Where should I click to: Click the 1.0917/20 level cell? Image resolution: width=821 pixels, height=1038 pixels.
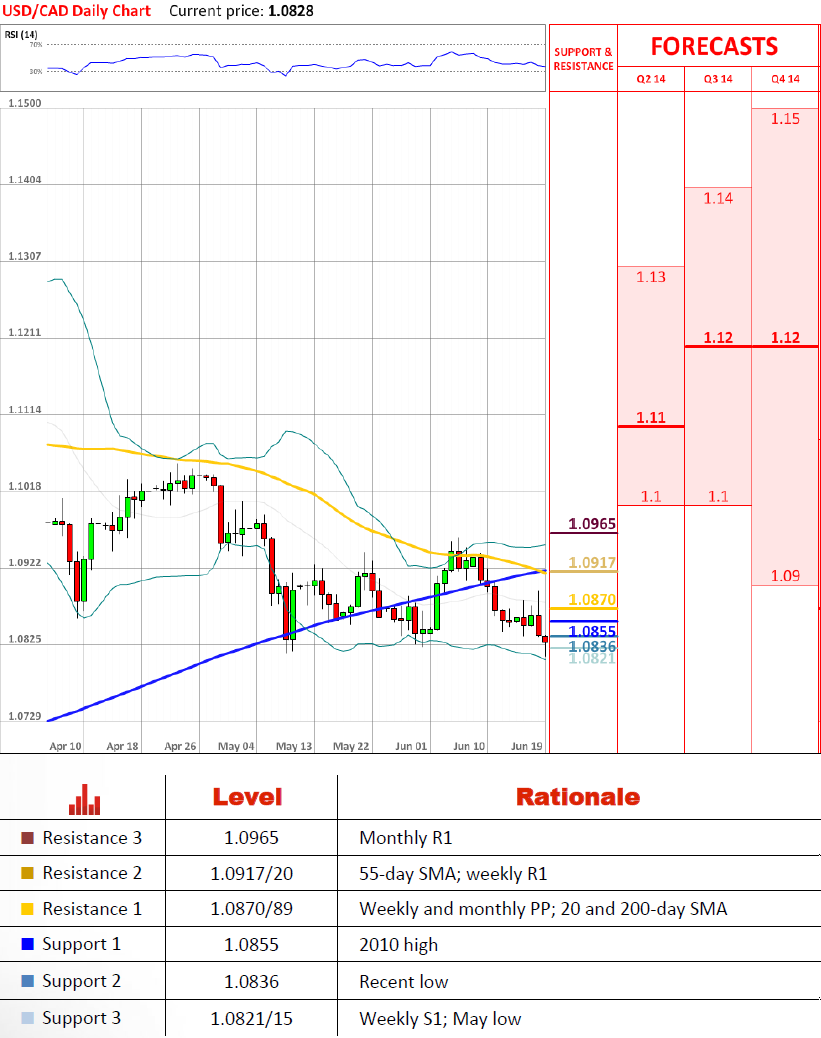tap(252, 874)
